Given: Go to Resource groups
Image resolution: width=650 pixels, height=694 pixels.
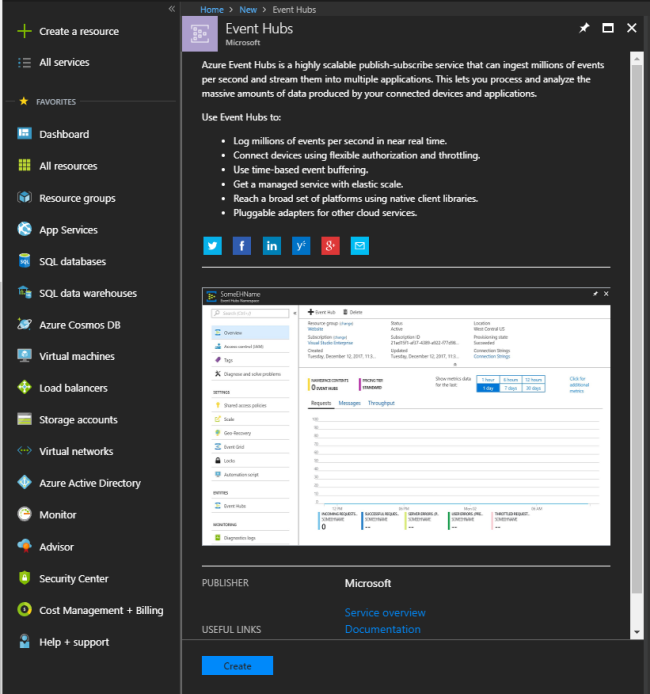Looking at the screenshot, I should coord(66,198).
